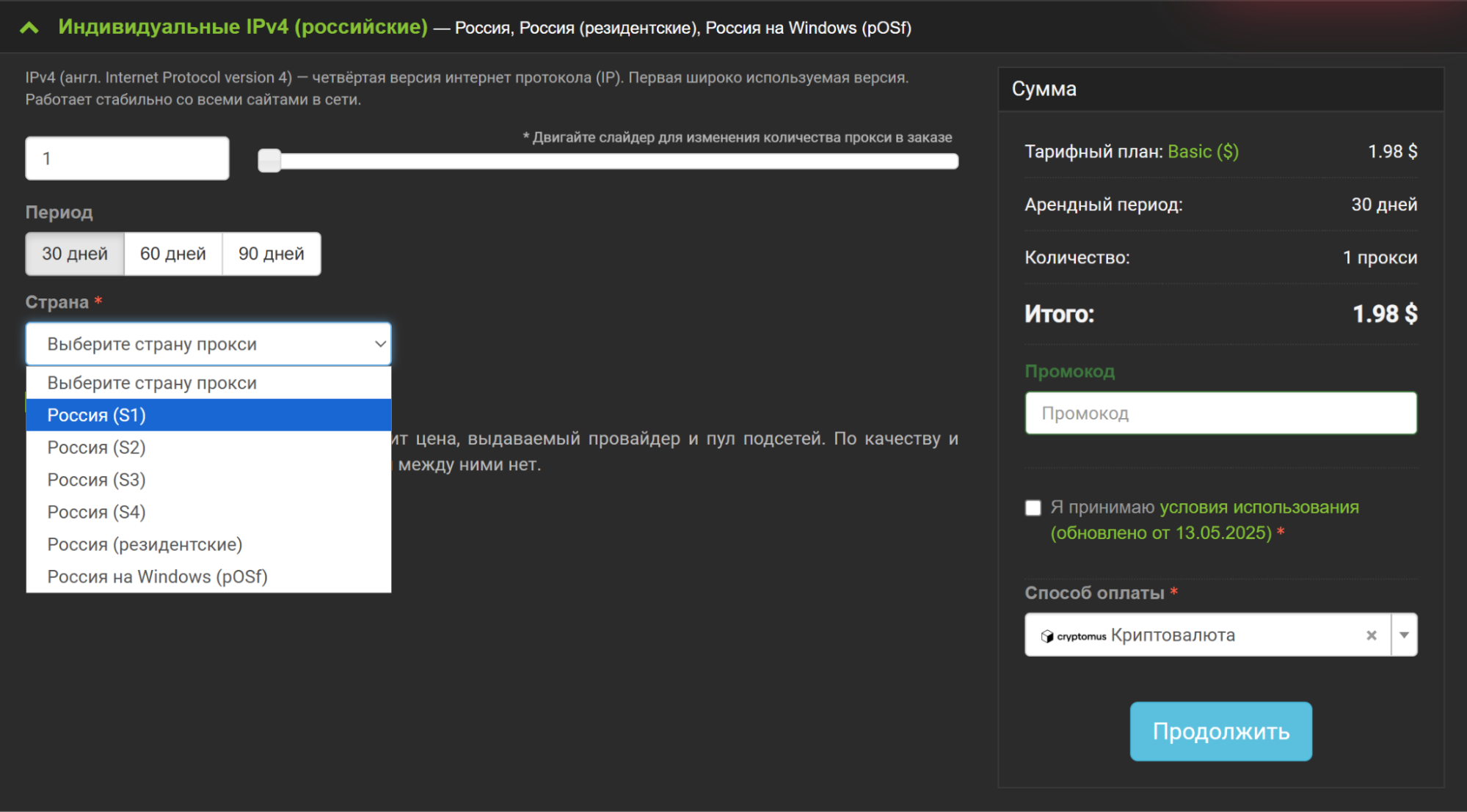Focus the Промокод input field
The width and height of the screenshot is (1467, 812).
(x=1220, y=413)
